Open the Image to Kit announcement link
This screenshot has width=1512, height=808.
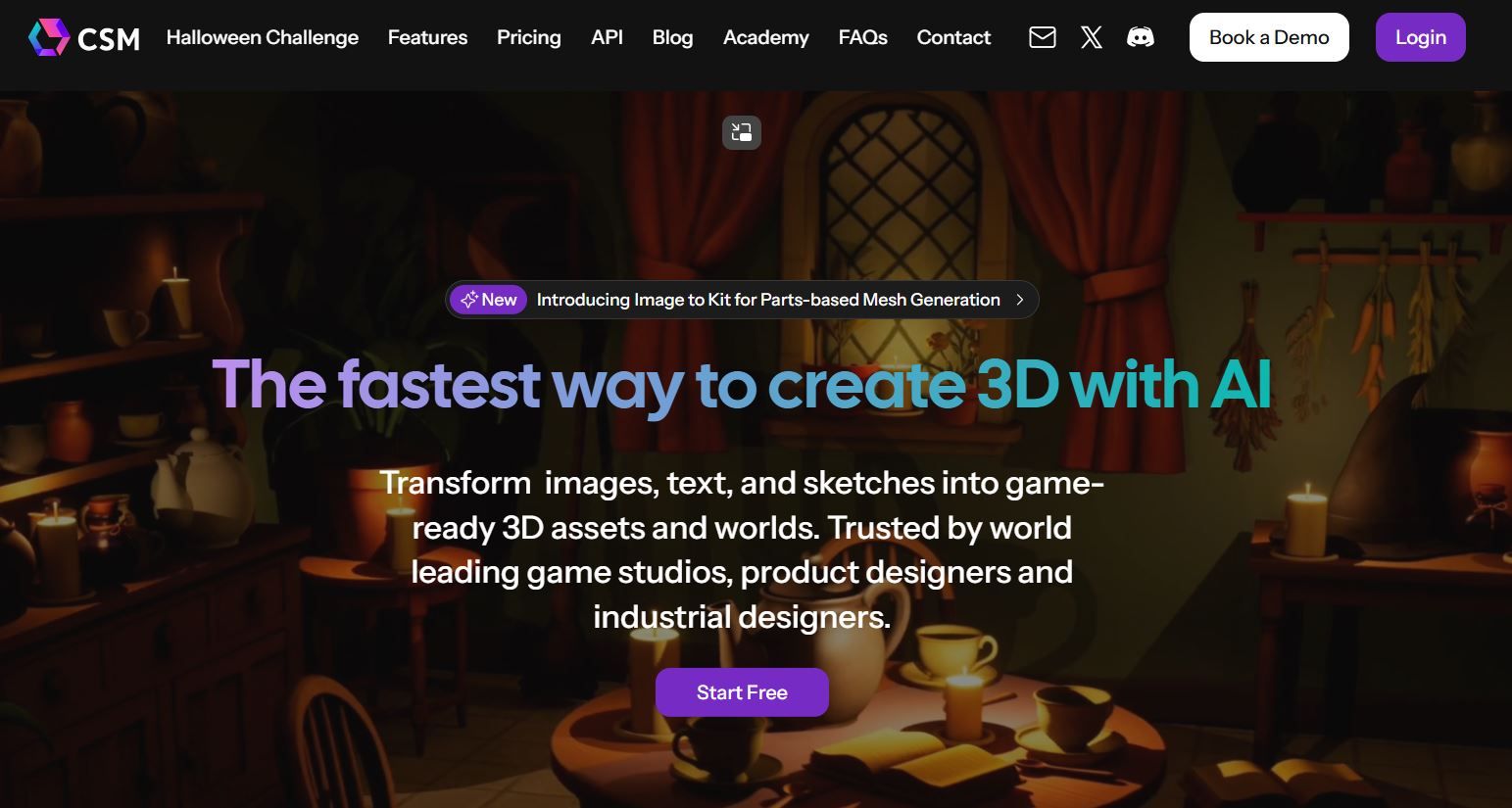coord(768,300)
